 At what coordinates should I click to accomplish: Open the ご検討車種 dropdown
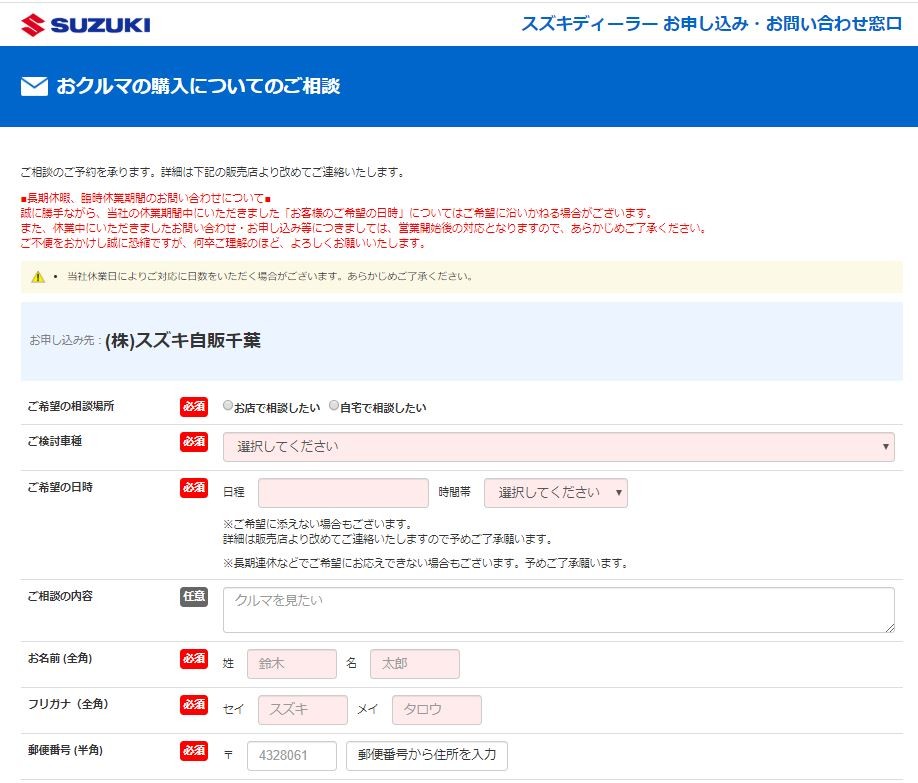[559, 447]
